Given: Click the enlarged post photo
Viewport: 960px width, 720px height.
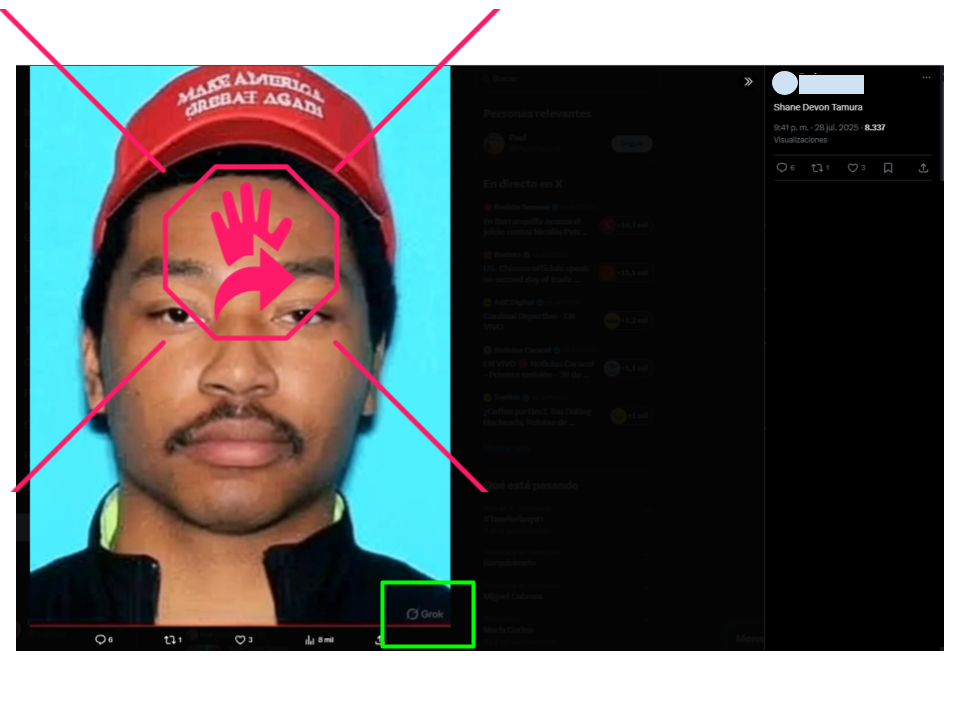Looking at the screenshot, I should [240, 346].
